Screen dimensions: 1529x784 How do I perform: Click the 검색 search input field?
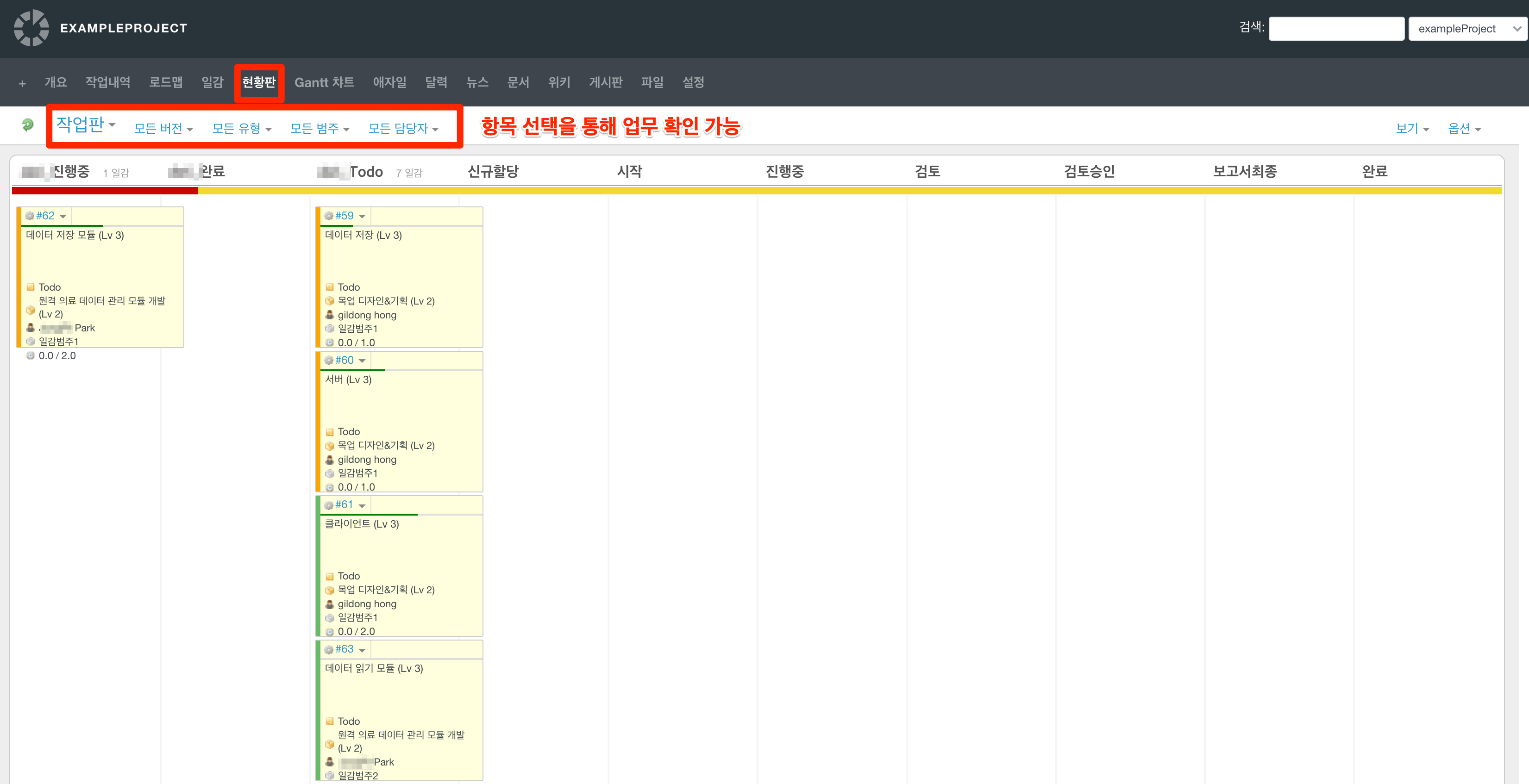tap(1336, 29)
